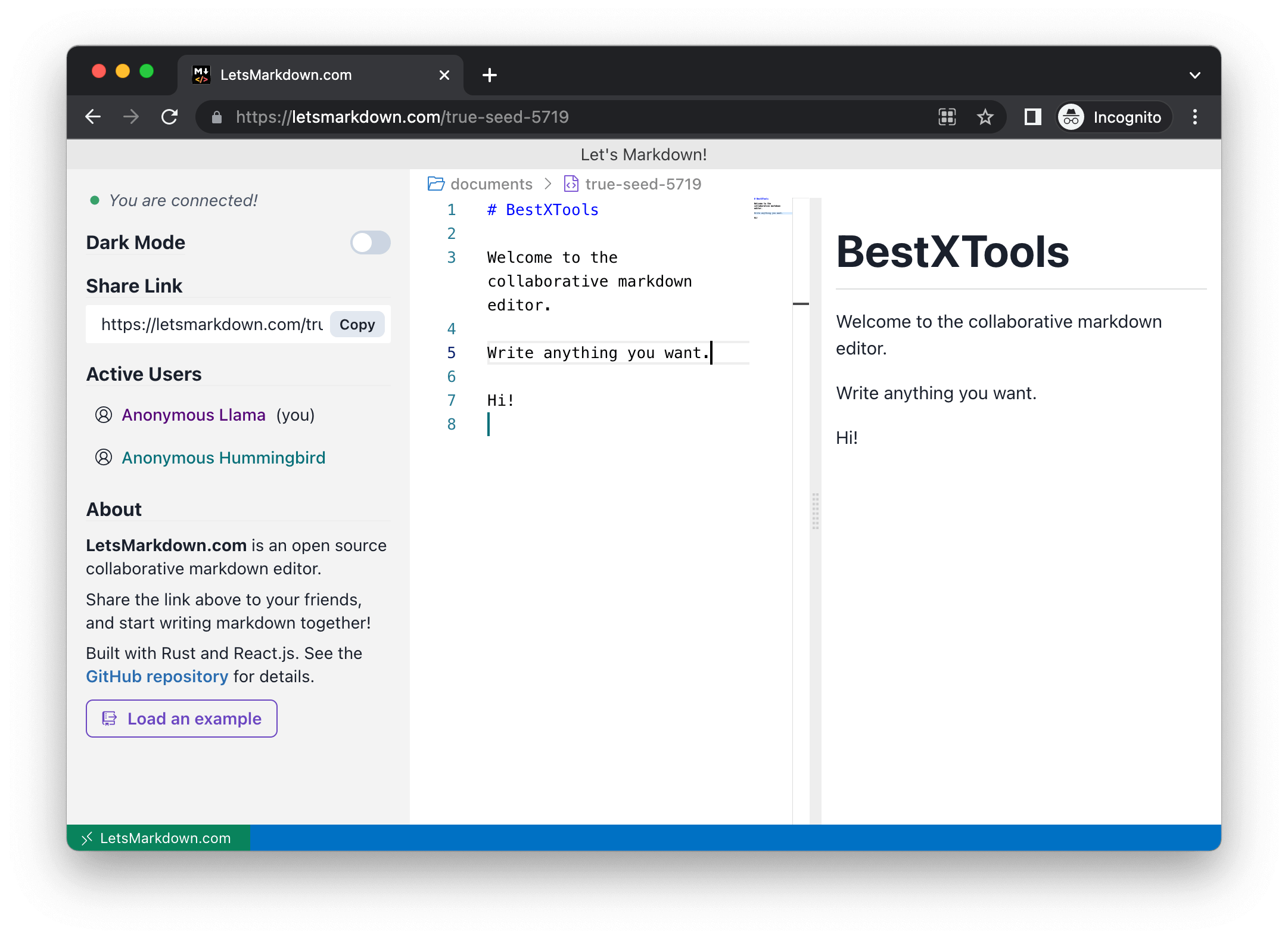Image resolution: width=1288 pixels, height=939 pixels.
Task: Load an example document
Action: point(181,719)
